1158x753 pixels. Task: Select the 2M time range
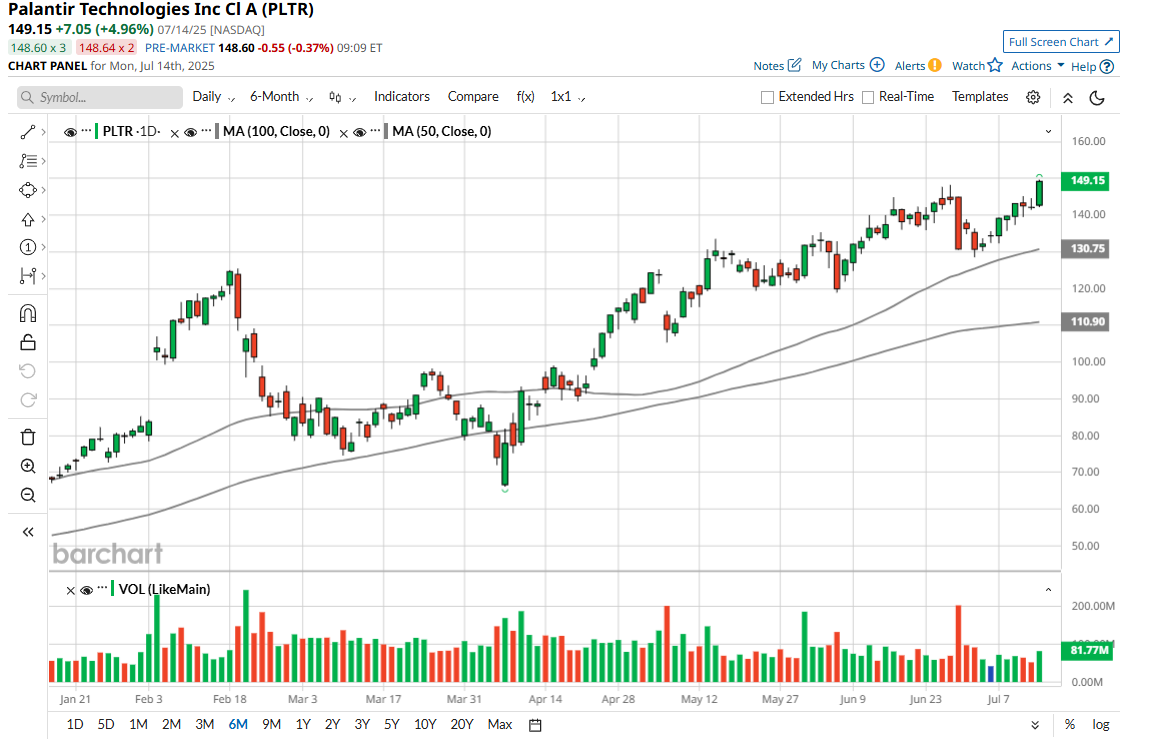(171, 724)
